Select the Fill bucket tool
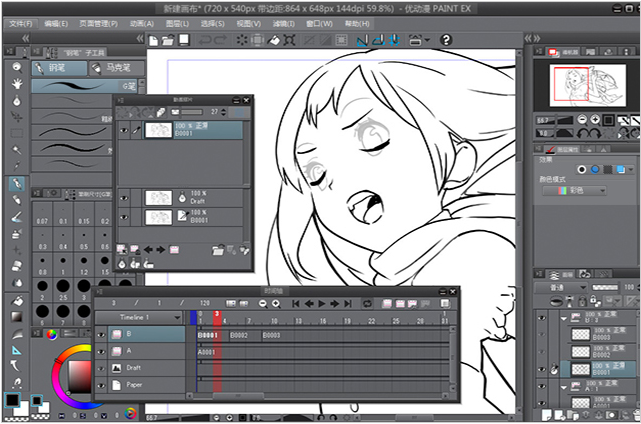The width and height of the screenshot is (641, 424). [x=17, y=301]
